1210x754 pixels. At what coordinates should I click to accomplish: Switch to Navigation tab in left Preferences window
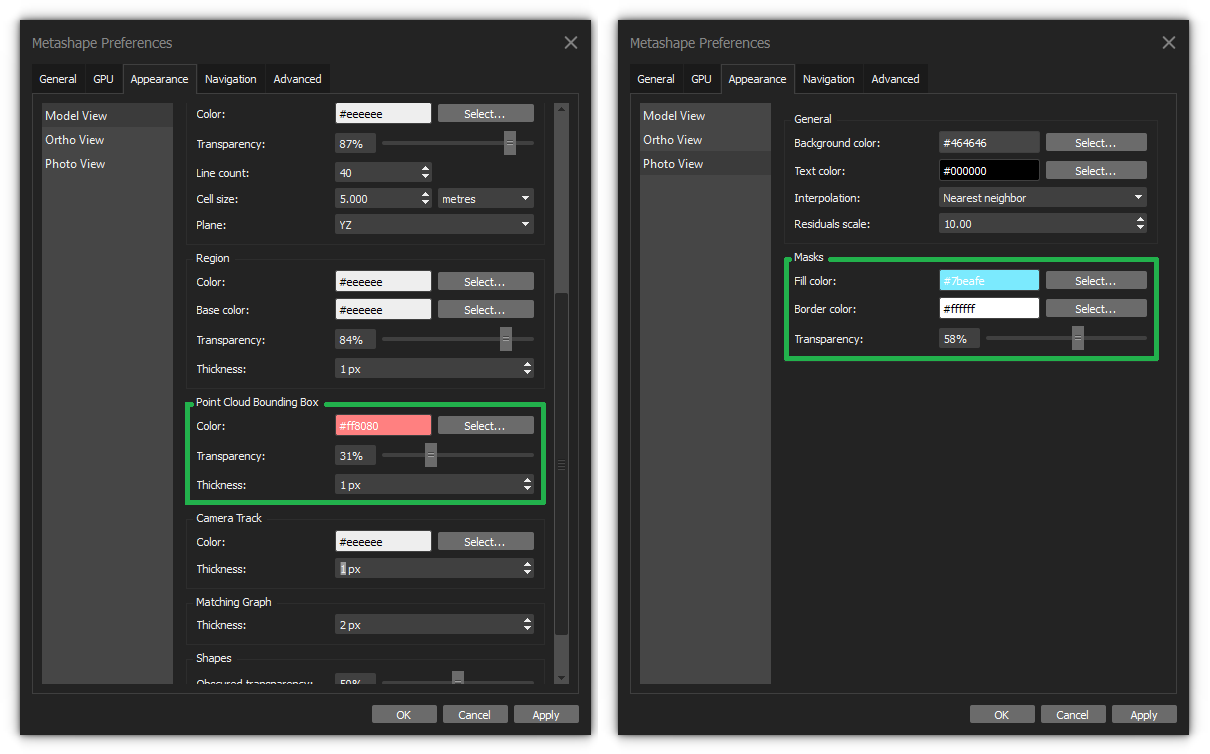231,79
